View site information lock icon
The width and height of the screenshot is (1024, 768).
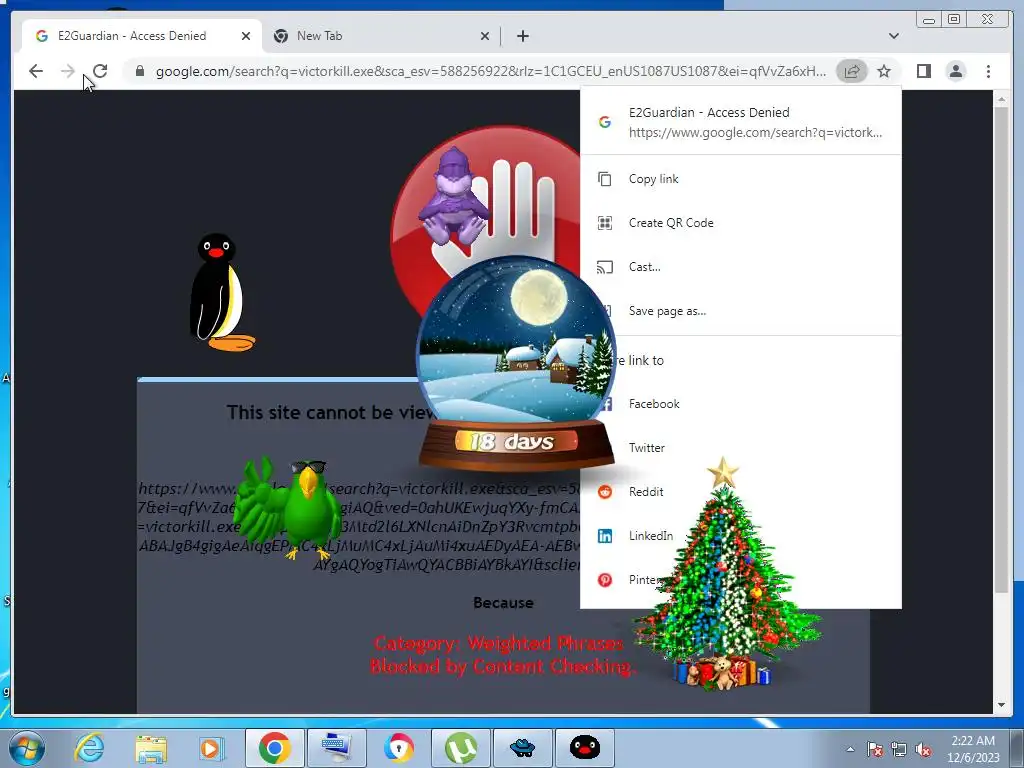140,71
